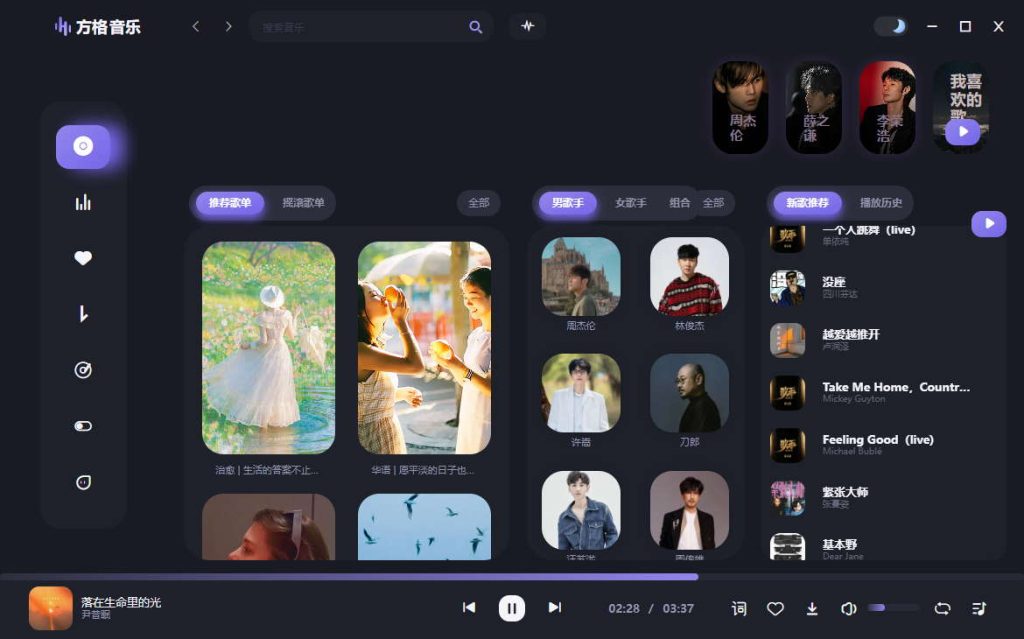Open the music hall disc icon in sidebar
This screenshot has height=639, width=1024.
(x=83, y=146)
